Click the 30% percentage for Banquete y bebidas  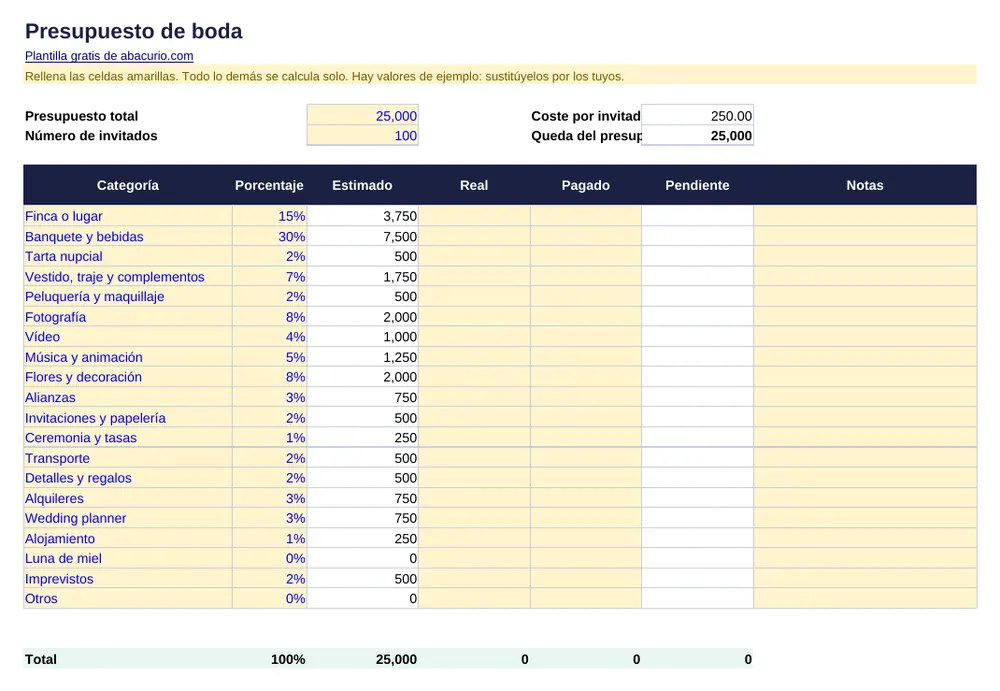coord(269,236)
